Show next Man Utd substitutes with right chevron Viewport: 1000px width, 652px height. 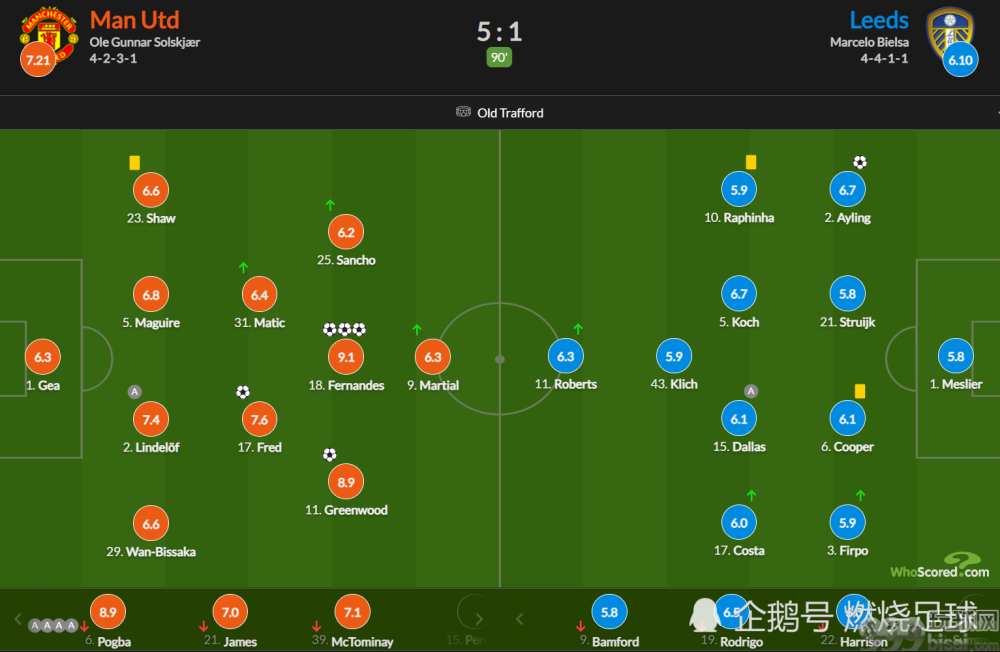point(479,619)
